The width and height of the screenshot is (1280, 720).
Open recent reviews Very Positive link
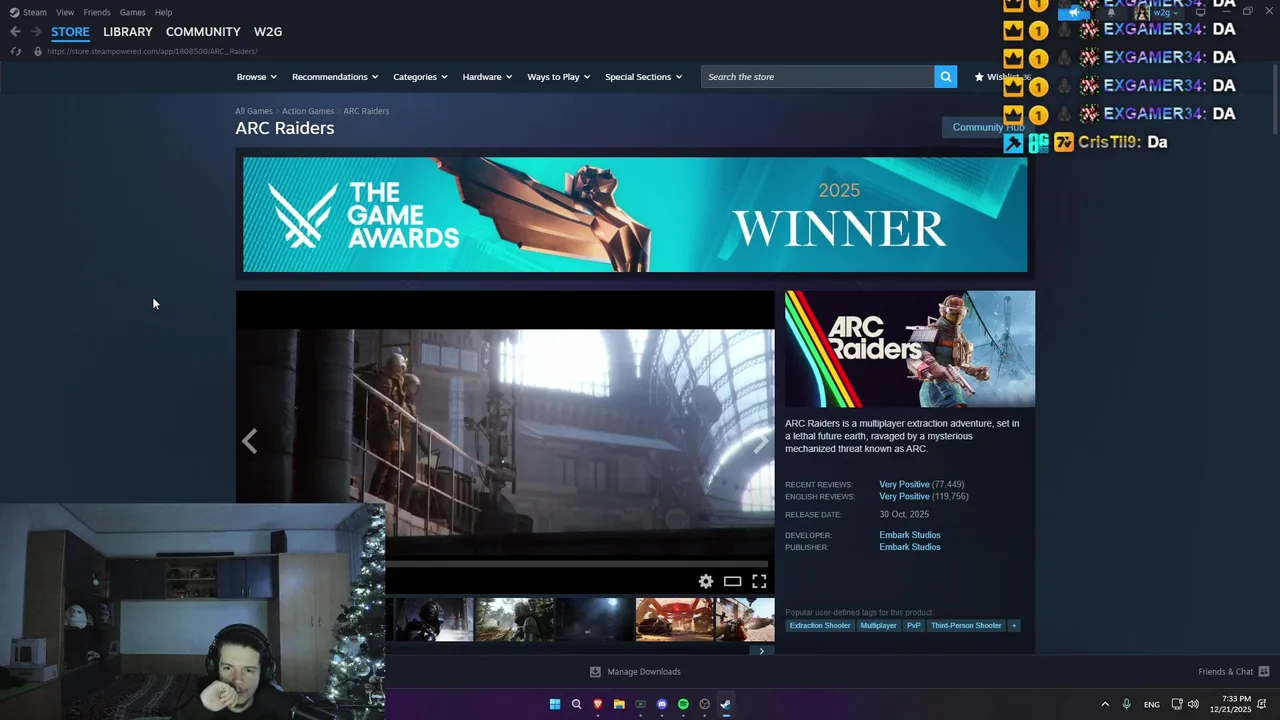904,484
